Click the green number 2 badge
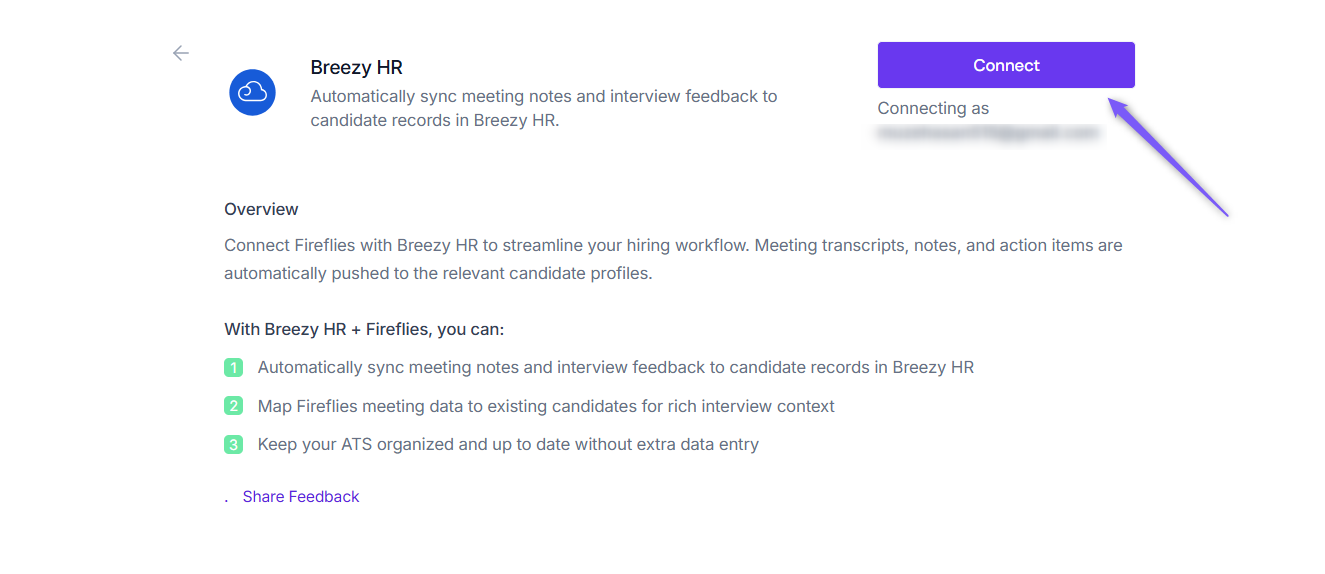Screen dimensions: 1325x574 [233, 406]
